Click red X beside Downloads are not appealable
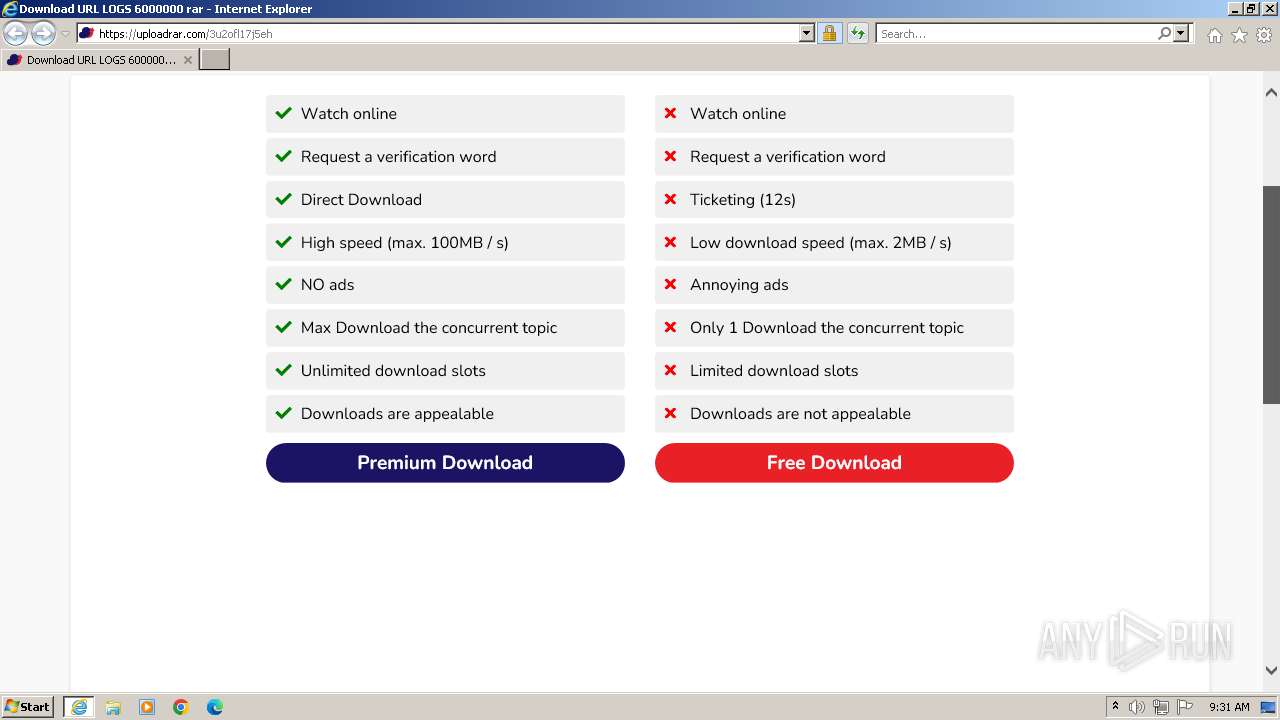This screenshot has width=1280, height=720. tap(670, 413)
